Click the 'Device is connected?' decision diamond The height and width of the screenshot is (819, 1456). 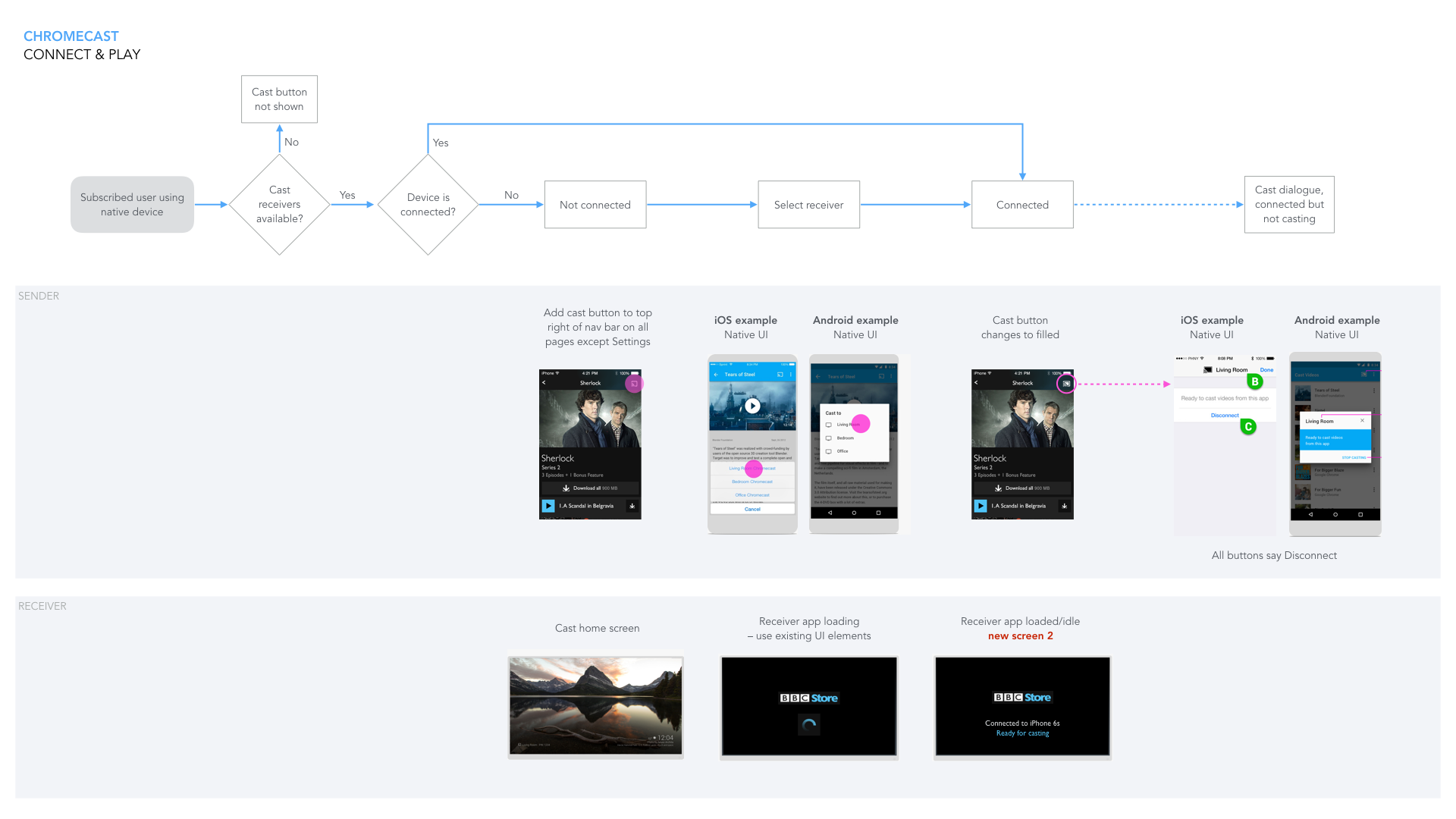428,205
